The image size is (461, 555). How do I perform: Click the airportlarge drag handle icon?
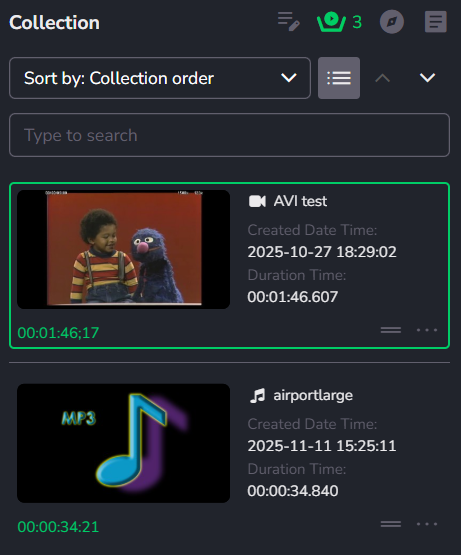(x=391, y=524)
